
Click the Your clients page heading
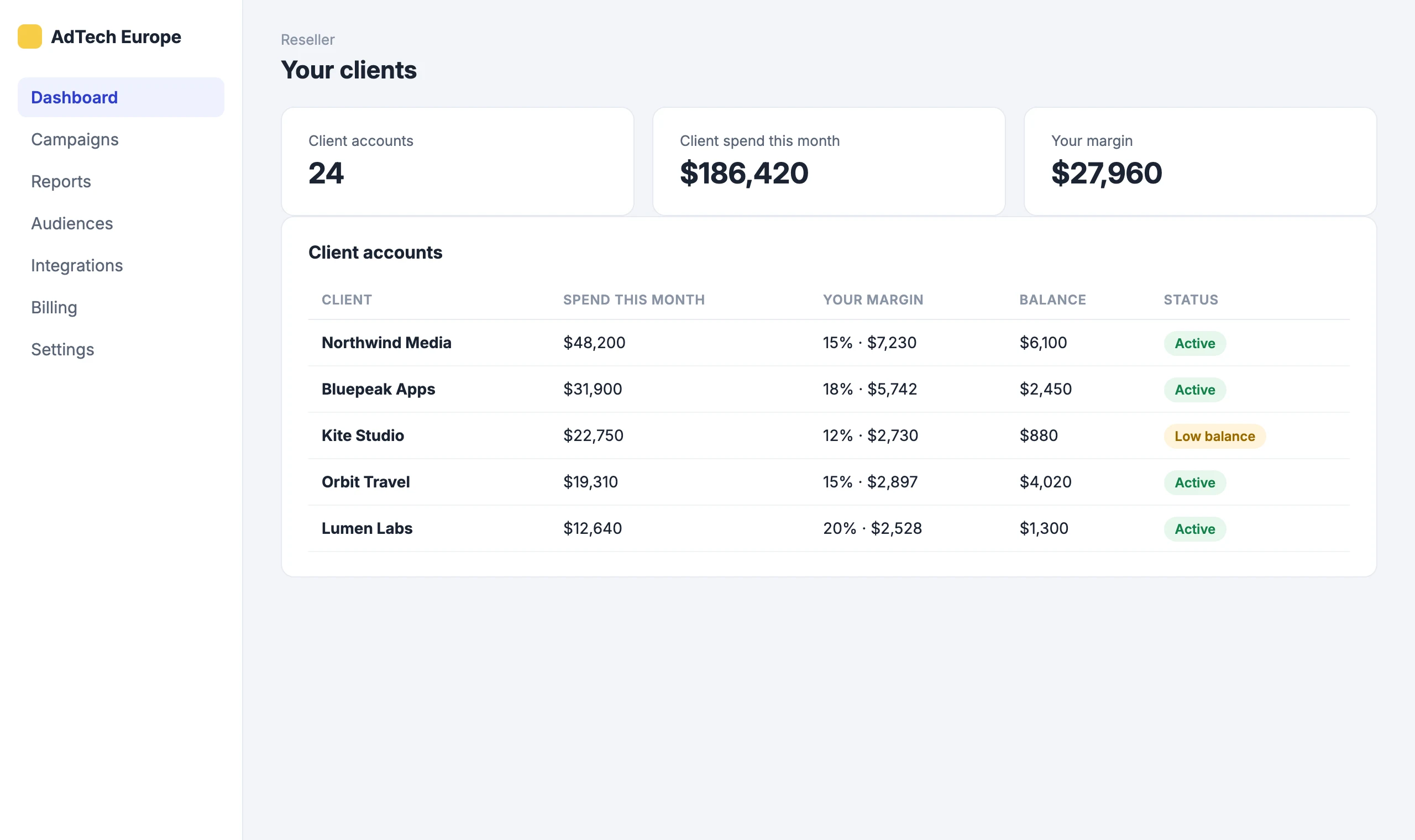tap(349, 70)
